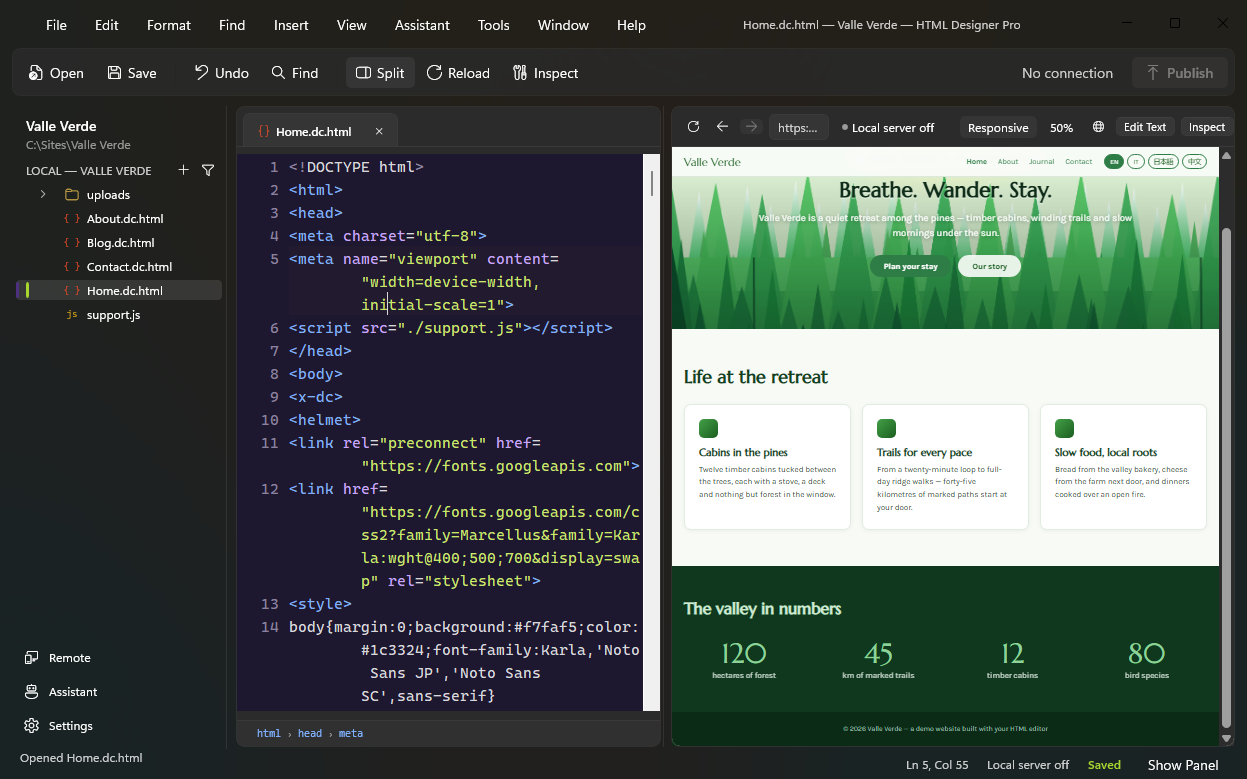Click the Publish button

(1180, 73)
